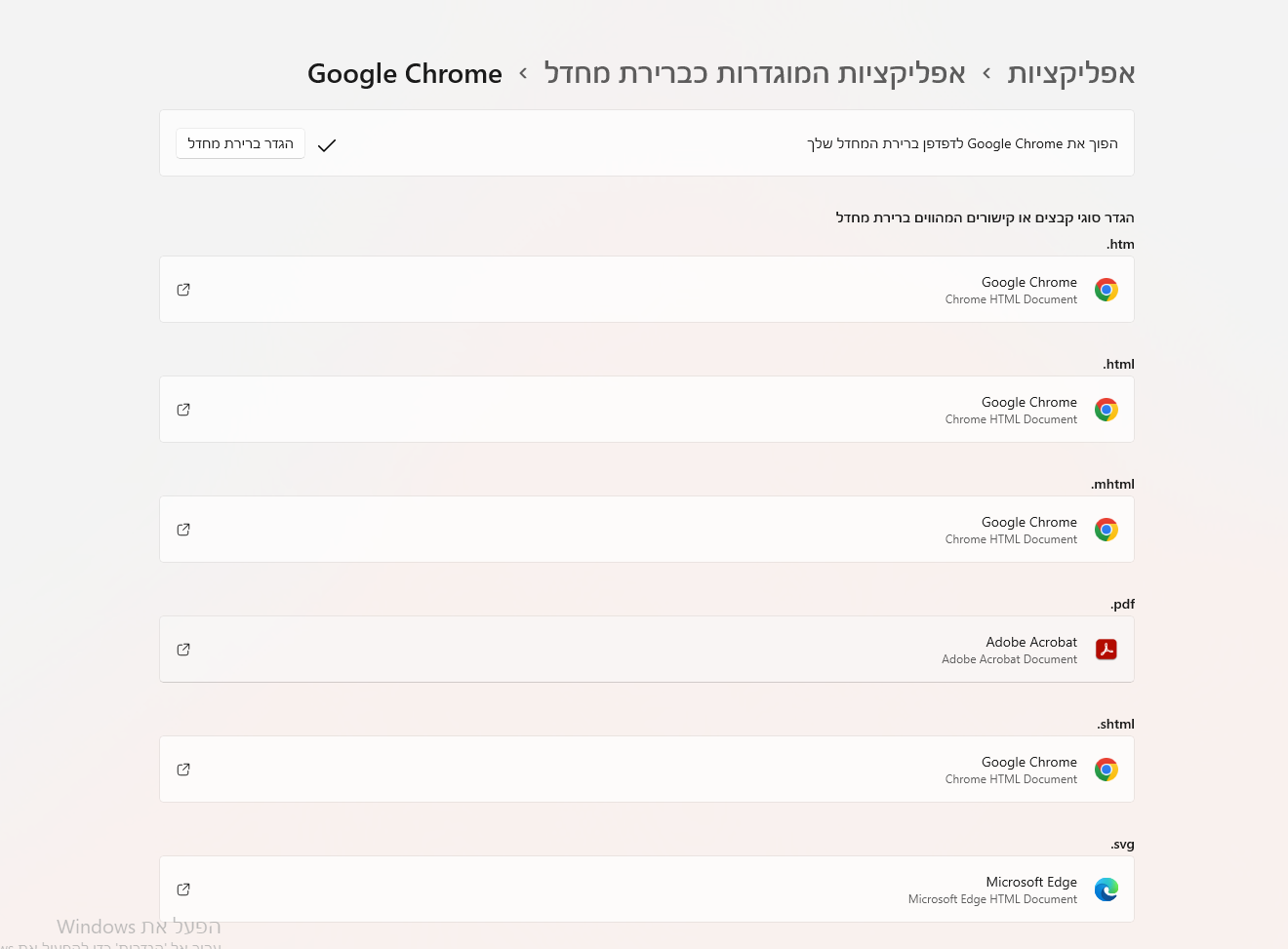1288x949 pixels.
Task: Change the Adobe Acrobat default for .pdf
Action: pyautogui.click(x=647, y=650)
